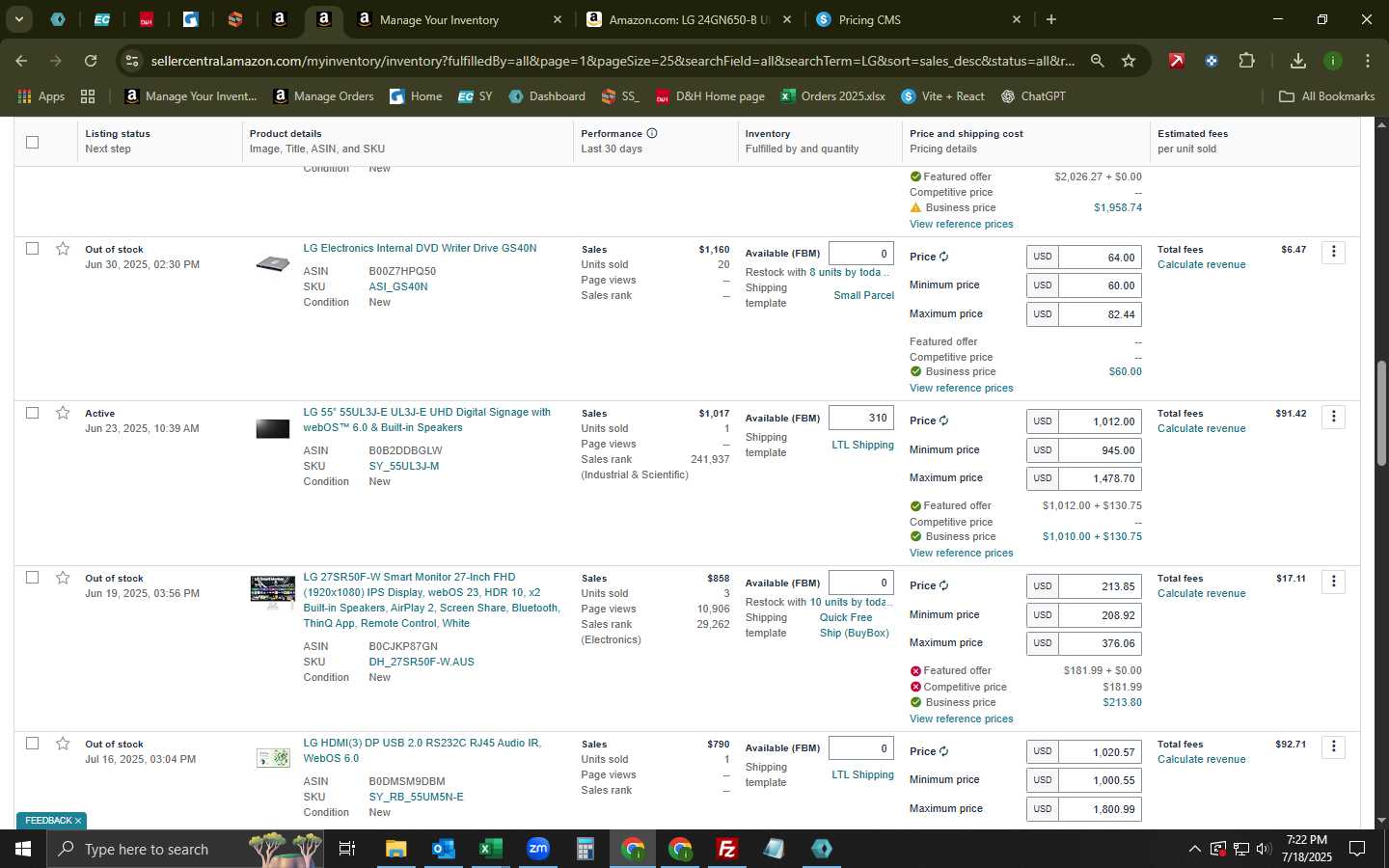Star the LG 27SR50F-W Smart Monitor listing

[63, 578]
